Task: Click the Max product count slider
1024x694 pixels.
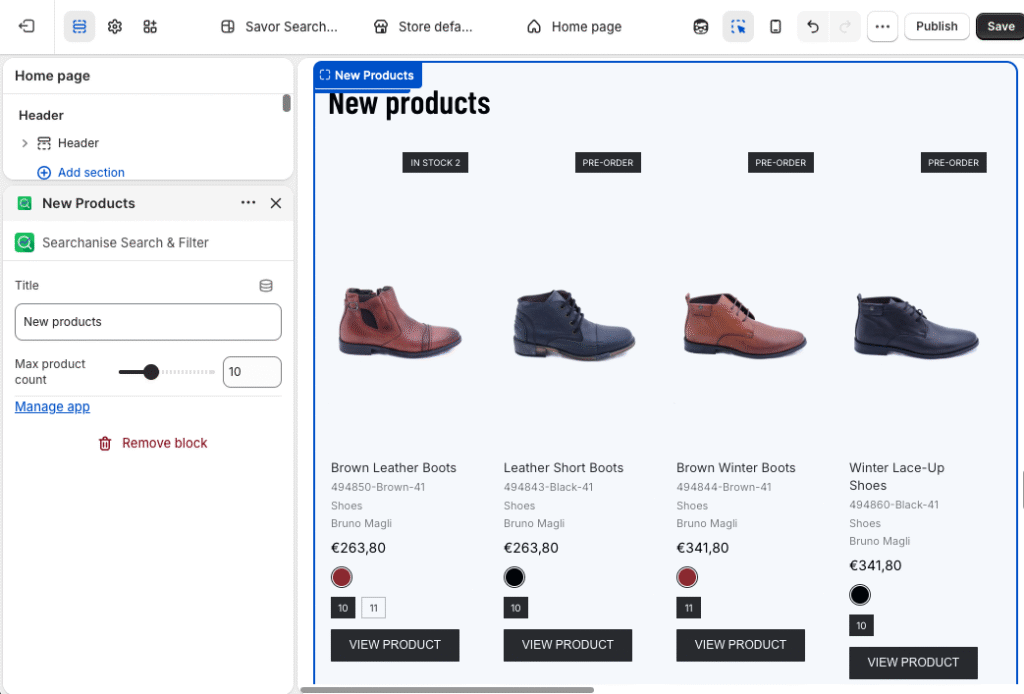Action: coord(167,371)
